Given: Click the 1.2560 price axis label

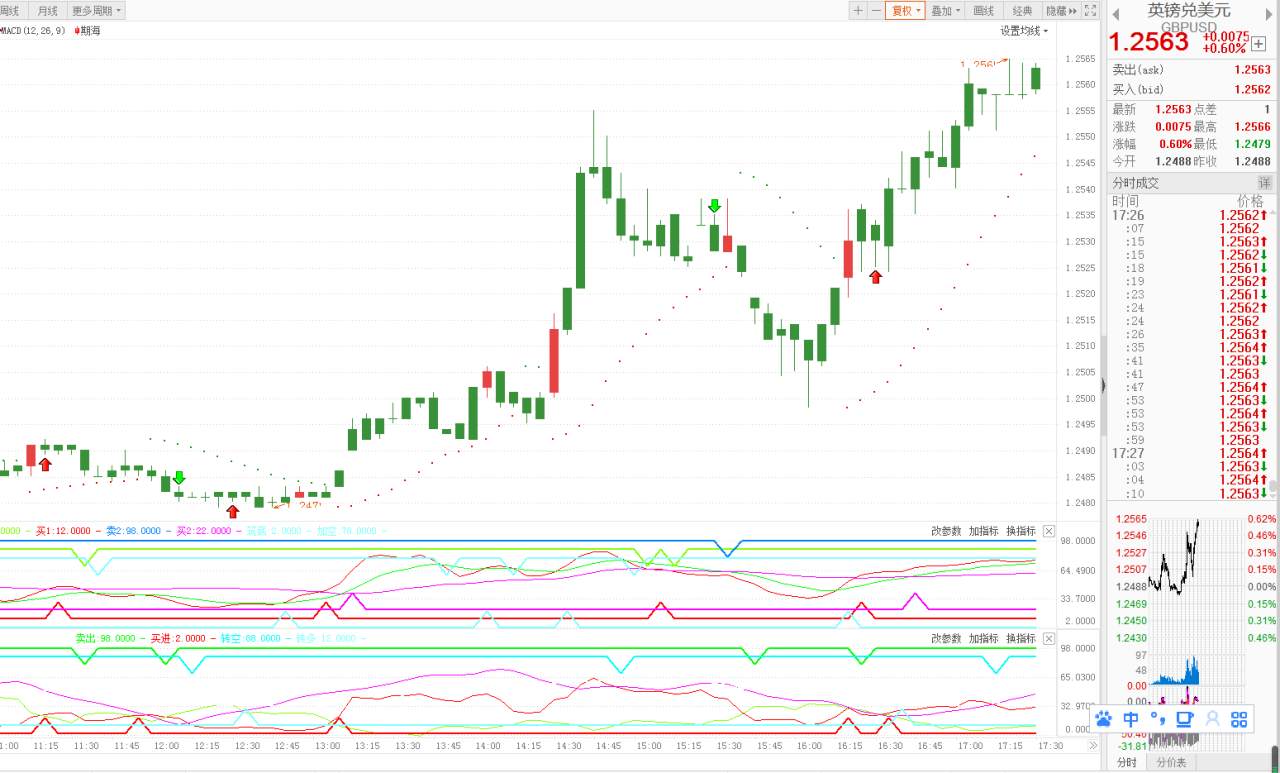Looking at the screenshot, I should click(1080, 84).
